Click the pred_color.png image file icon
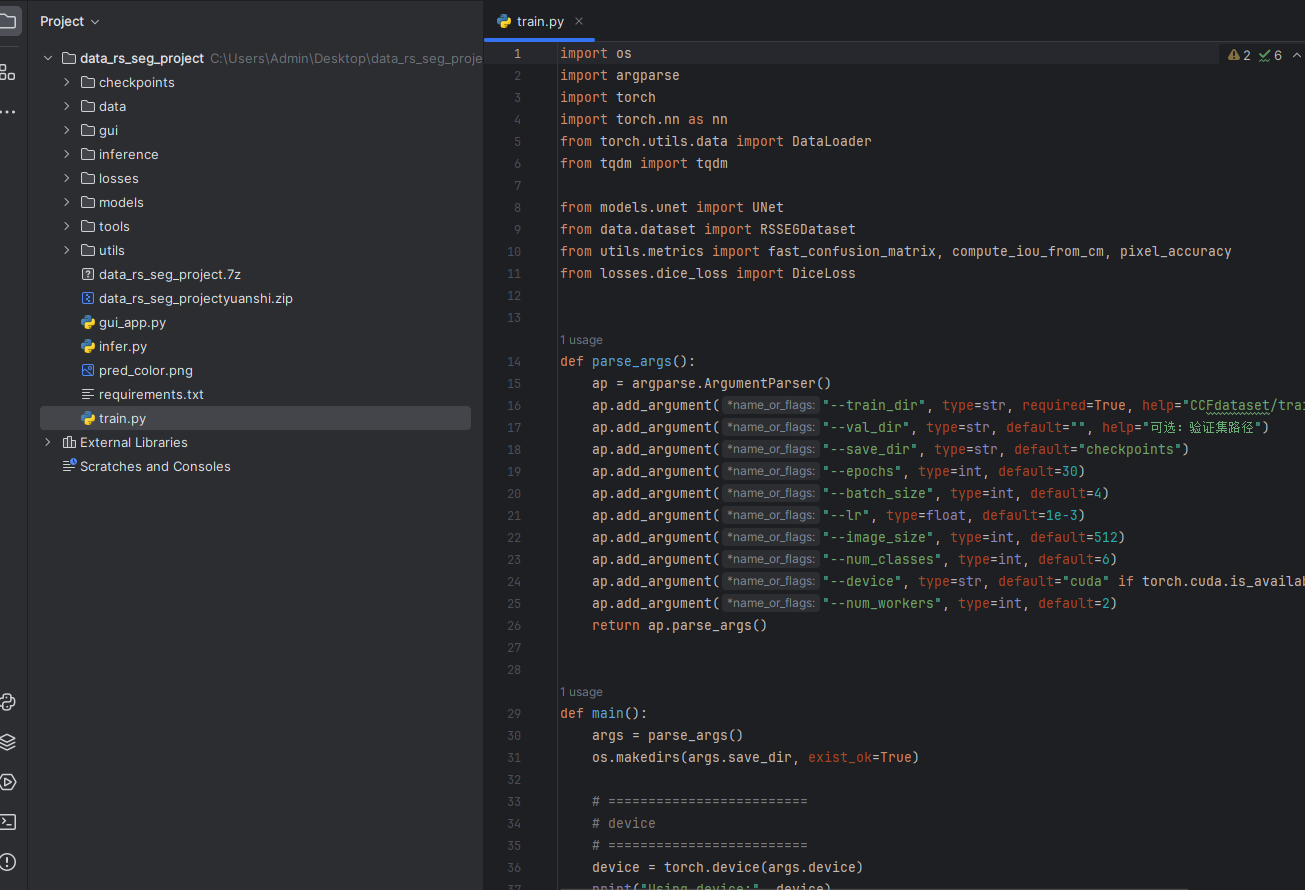This screenshot has height=890, width=1305. pyautogui.click(x=88, y=371)
